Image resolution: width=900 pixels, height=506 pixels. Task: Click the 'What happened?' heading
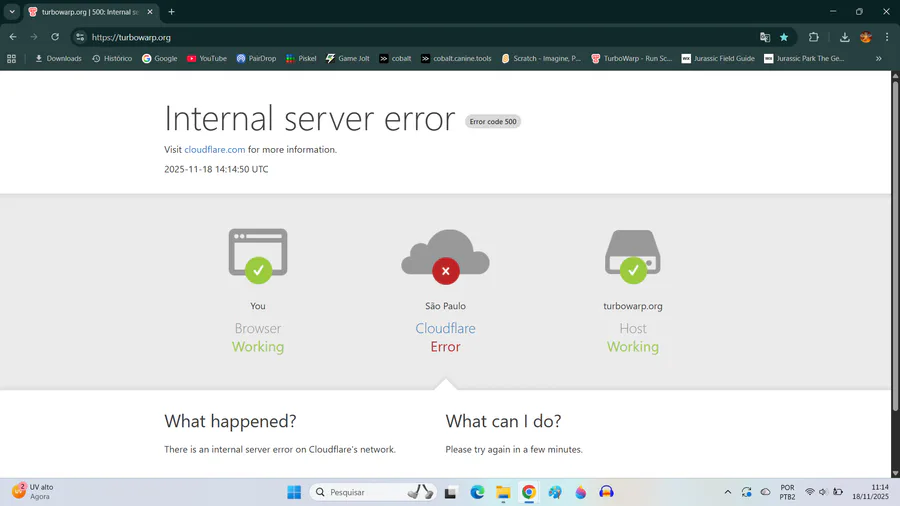[x=230, y=421]
